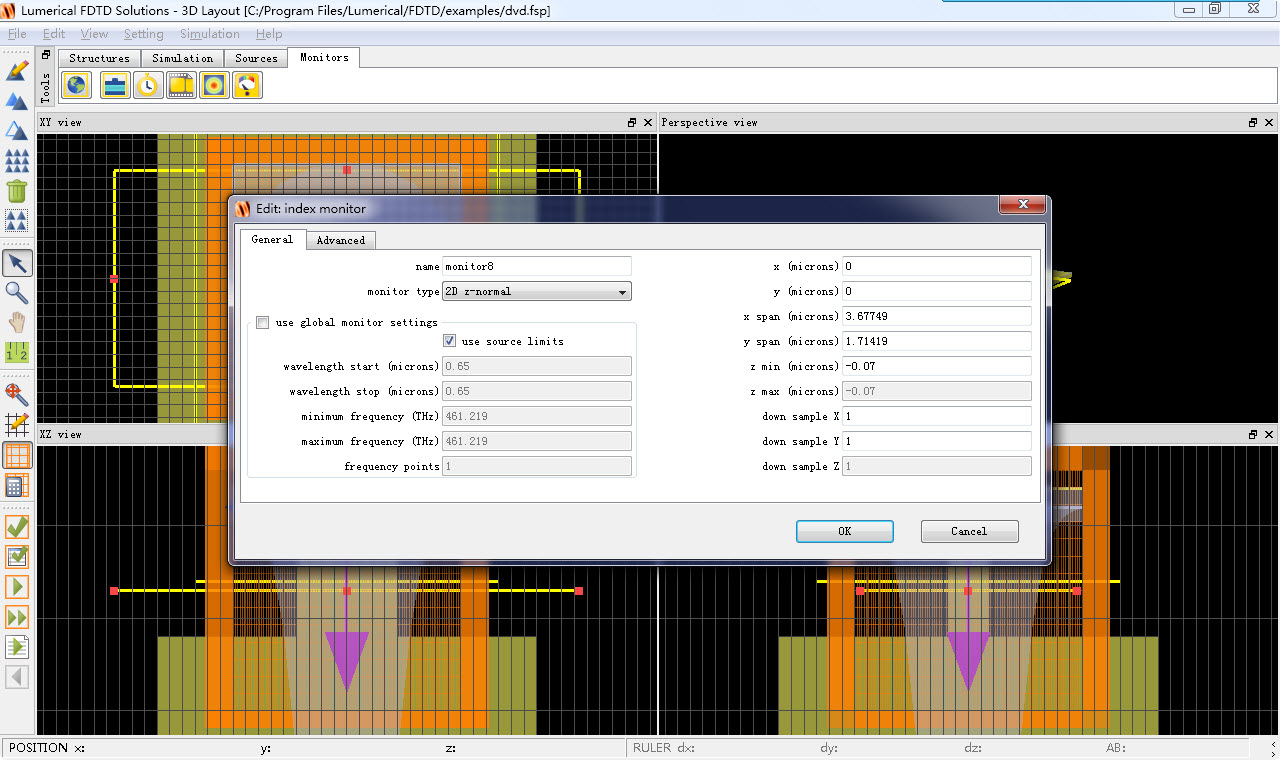This screenshot has width=1280, height=760.
Task: Undock the Tools toolbar panel
Action: 46,55
